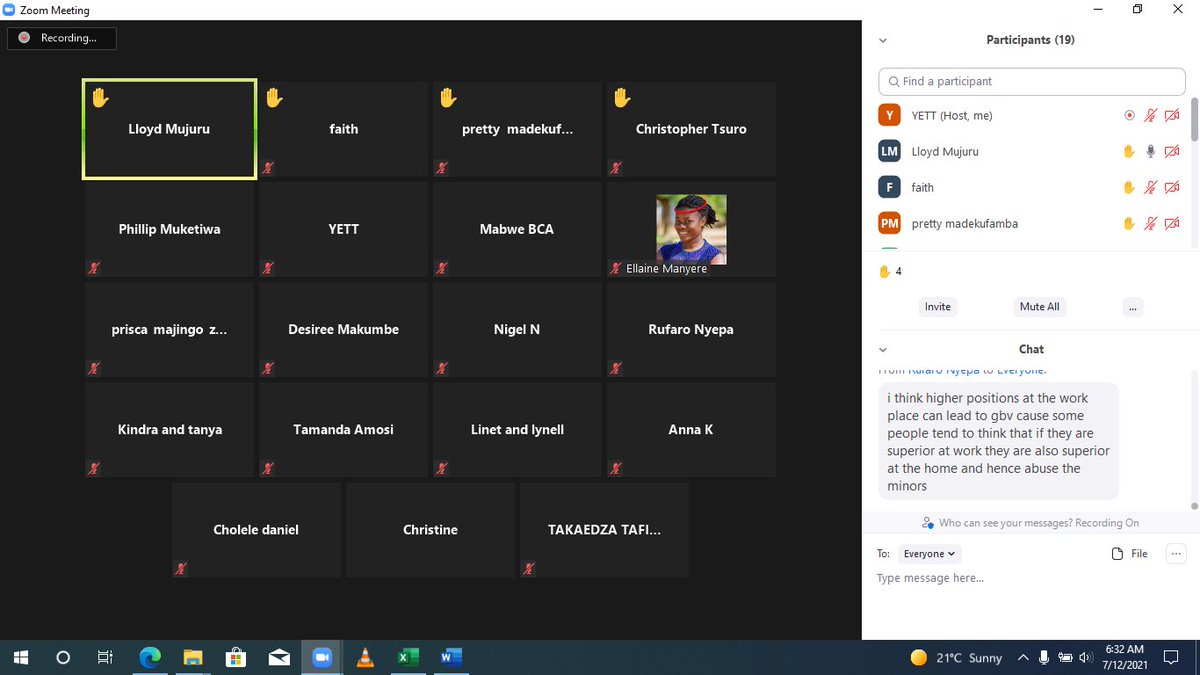The image size is (1200, 675).
Task: Click raised hand icon in pretty madekufamba's row
Action: 1129,223
